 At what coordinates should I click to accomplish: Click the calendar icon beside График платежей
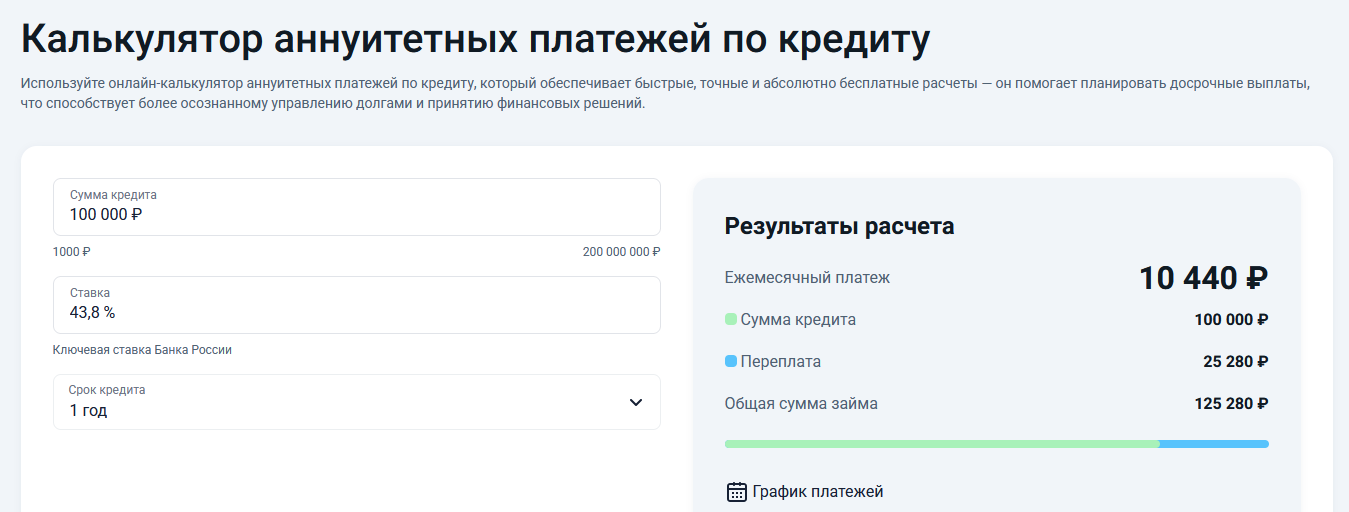(x=736, y=491)
